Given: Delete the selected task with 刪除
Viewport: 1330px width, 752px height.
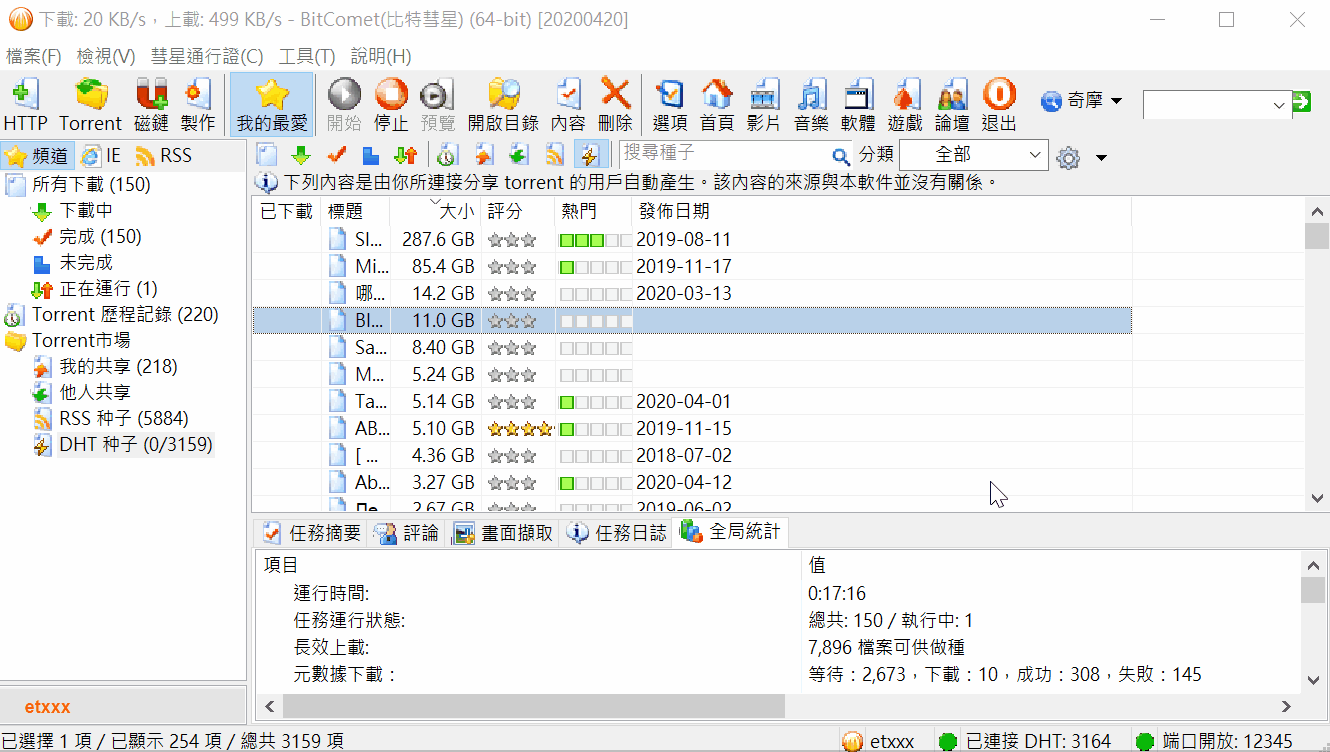Looking at the screenshot, I should 615,105.
